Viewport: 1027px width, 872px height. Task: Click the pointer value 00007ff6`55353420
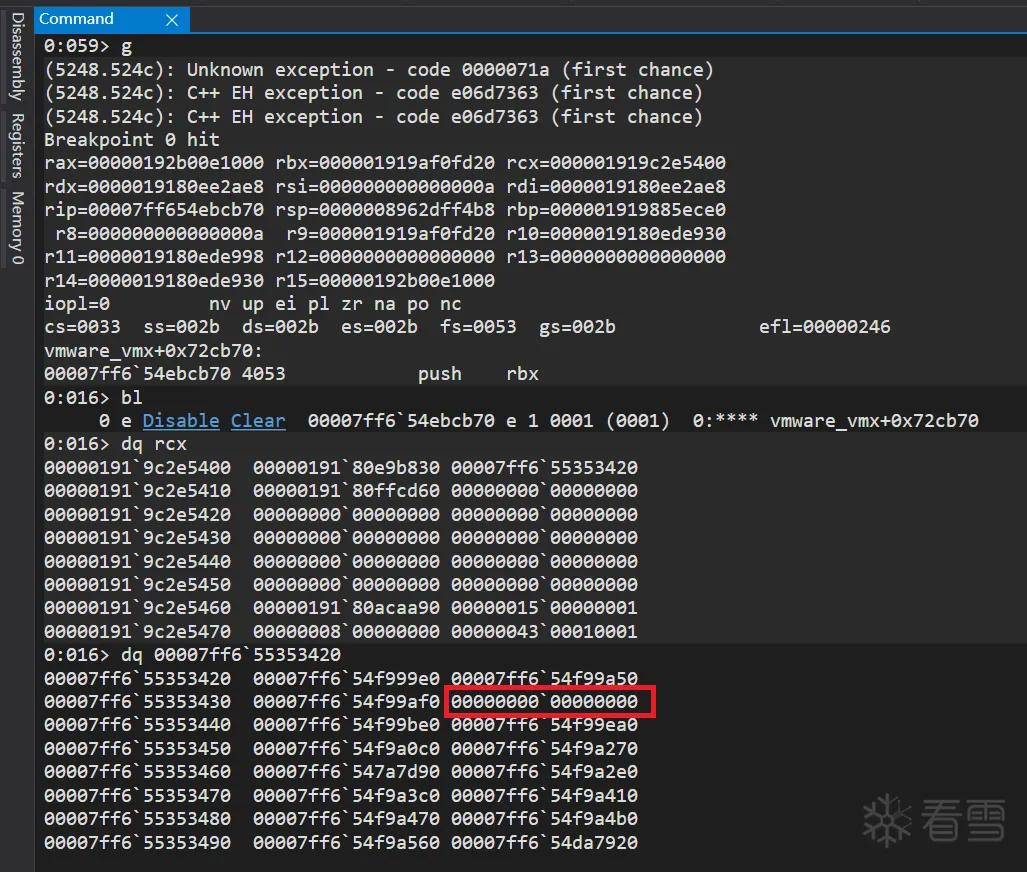coord(544,468)
